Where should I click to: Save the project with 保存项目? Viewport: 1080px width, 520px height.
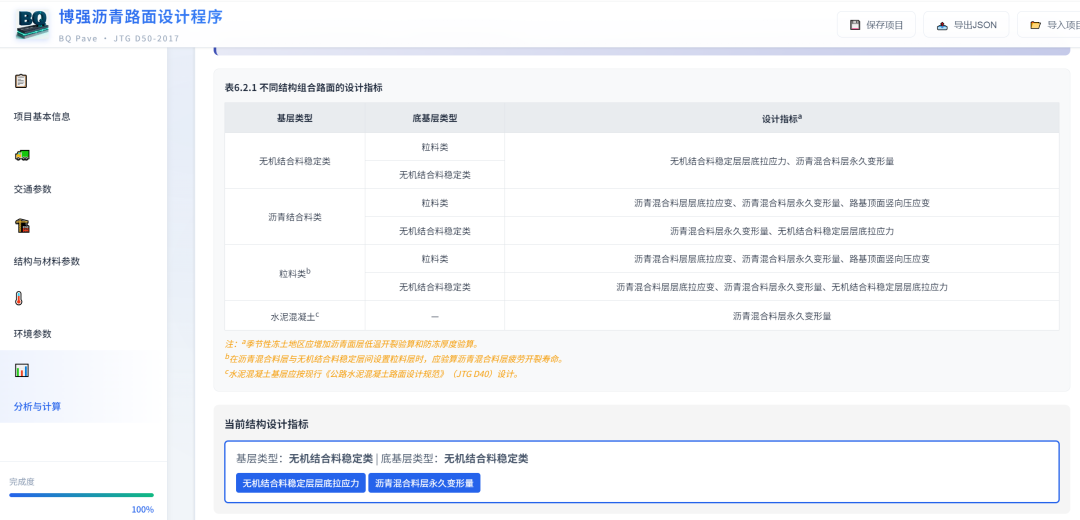(875, 25)
